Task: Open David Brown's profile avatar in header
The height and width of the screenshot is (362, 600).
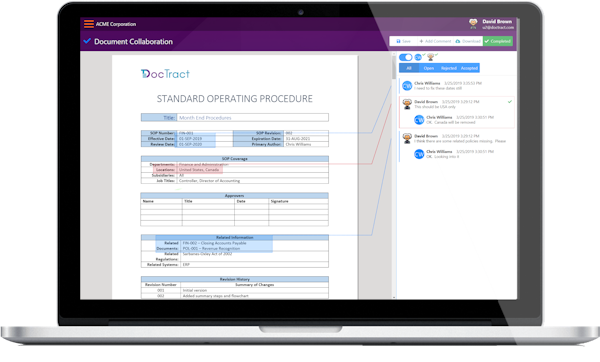Action: [x=473, y=23]
